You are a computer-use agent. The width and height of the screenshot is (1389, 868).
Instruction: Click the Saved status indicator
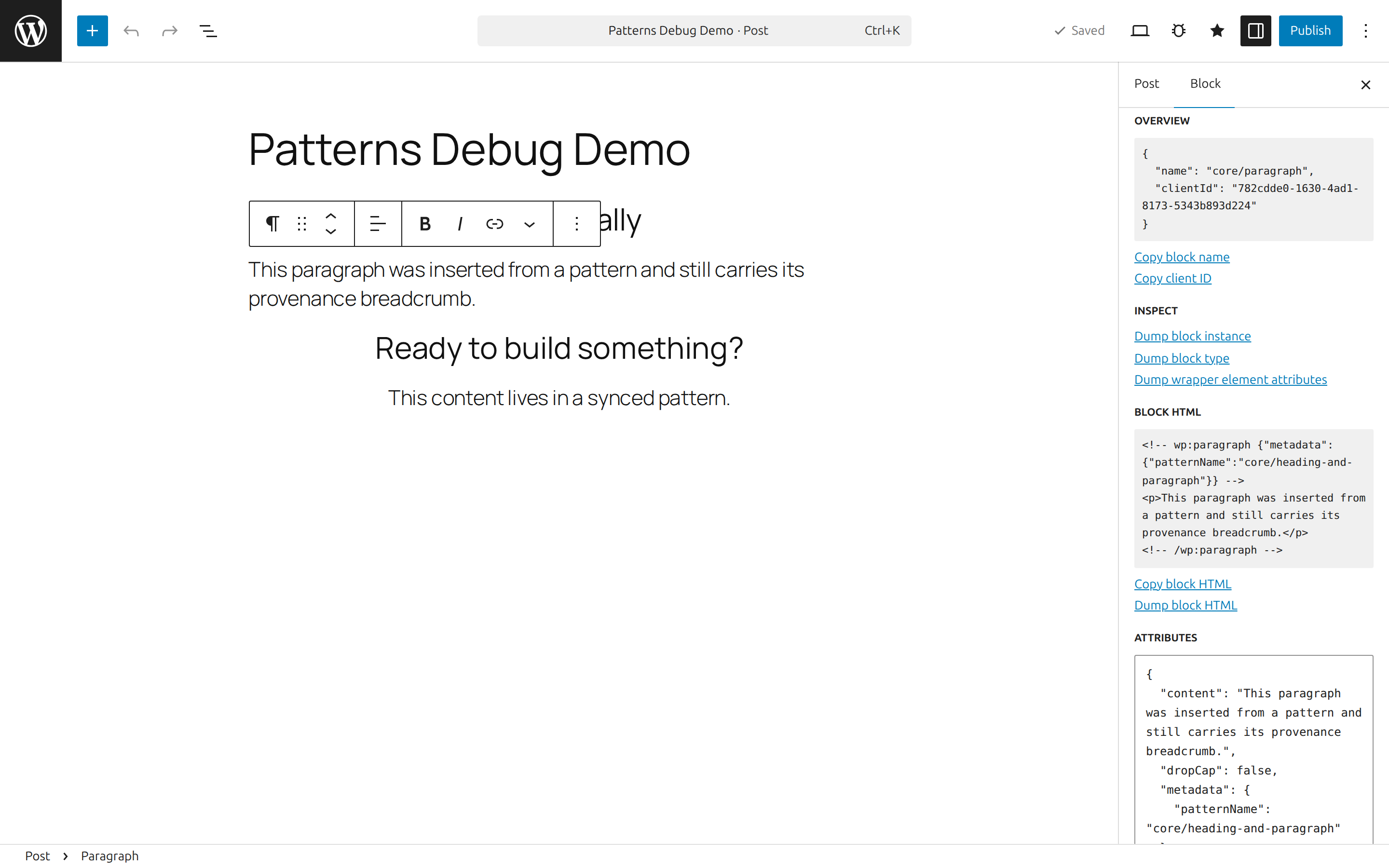(x=1079, y=30)
